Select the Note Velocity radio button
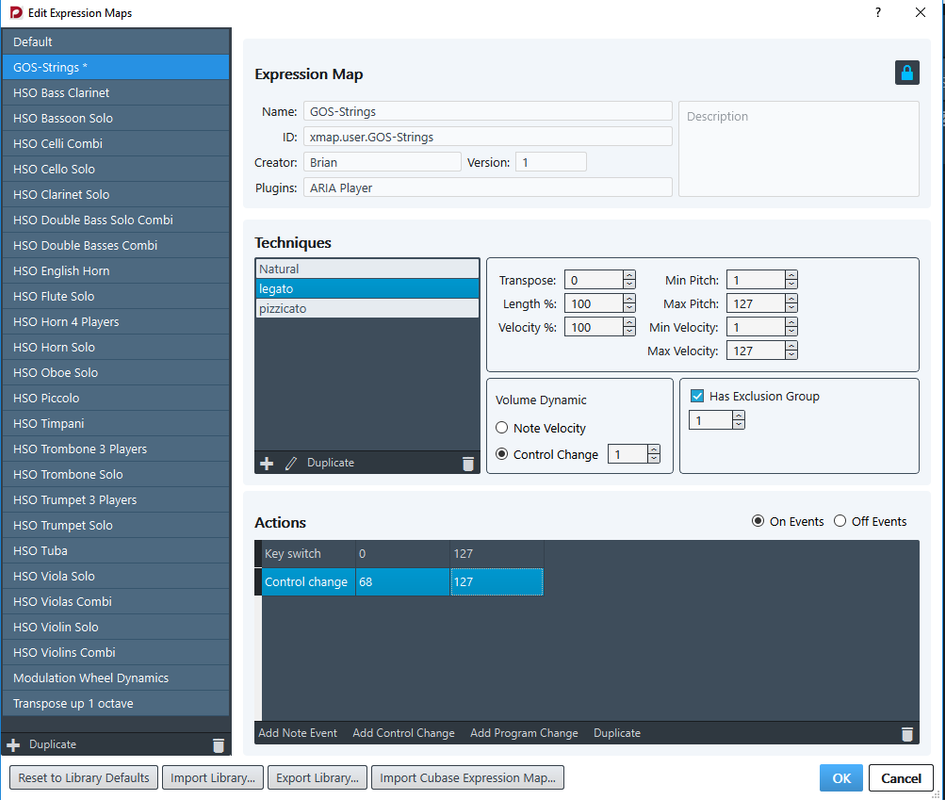 pos(501,427)
